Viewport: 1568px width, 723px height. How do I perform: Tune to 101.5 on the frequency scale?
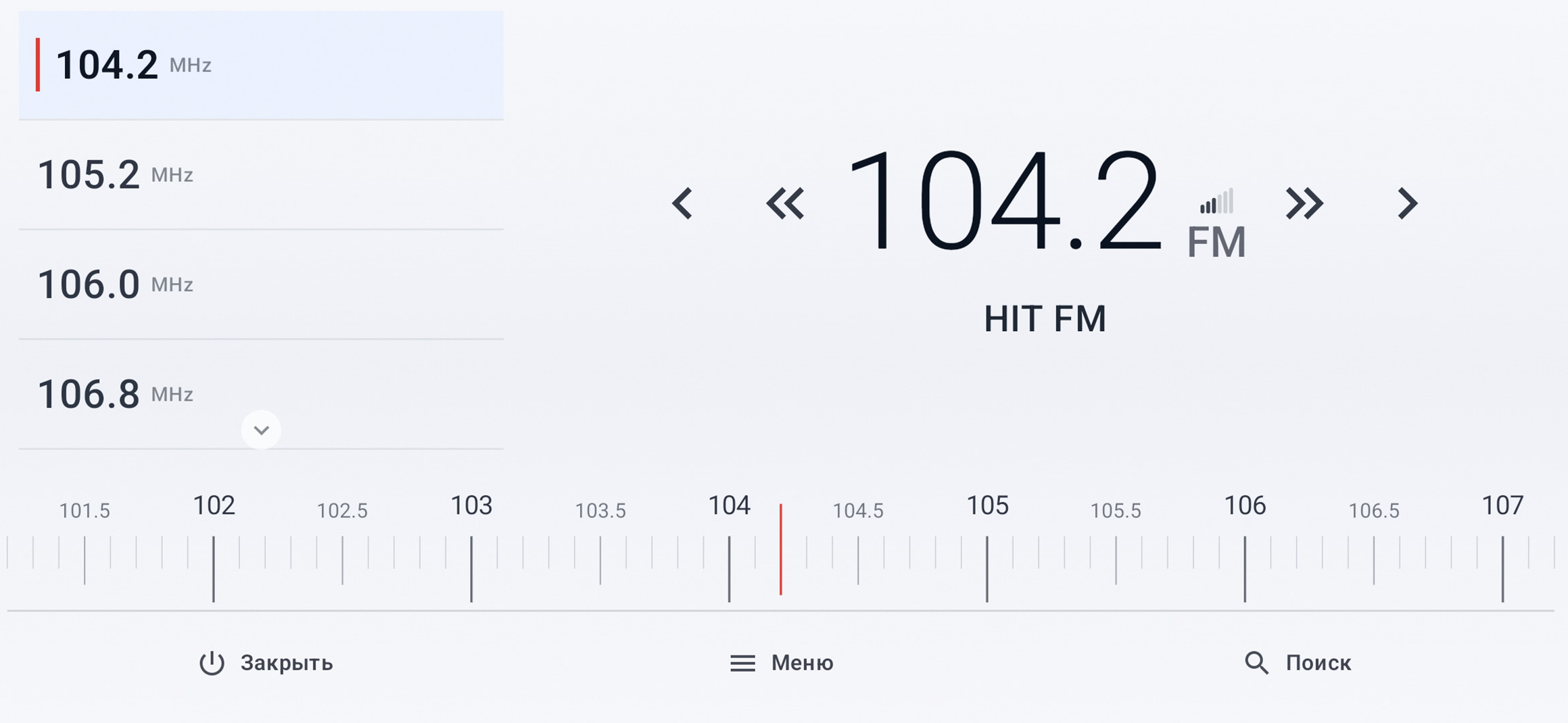tap(85, 511)
